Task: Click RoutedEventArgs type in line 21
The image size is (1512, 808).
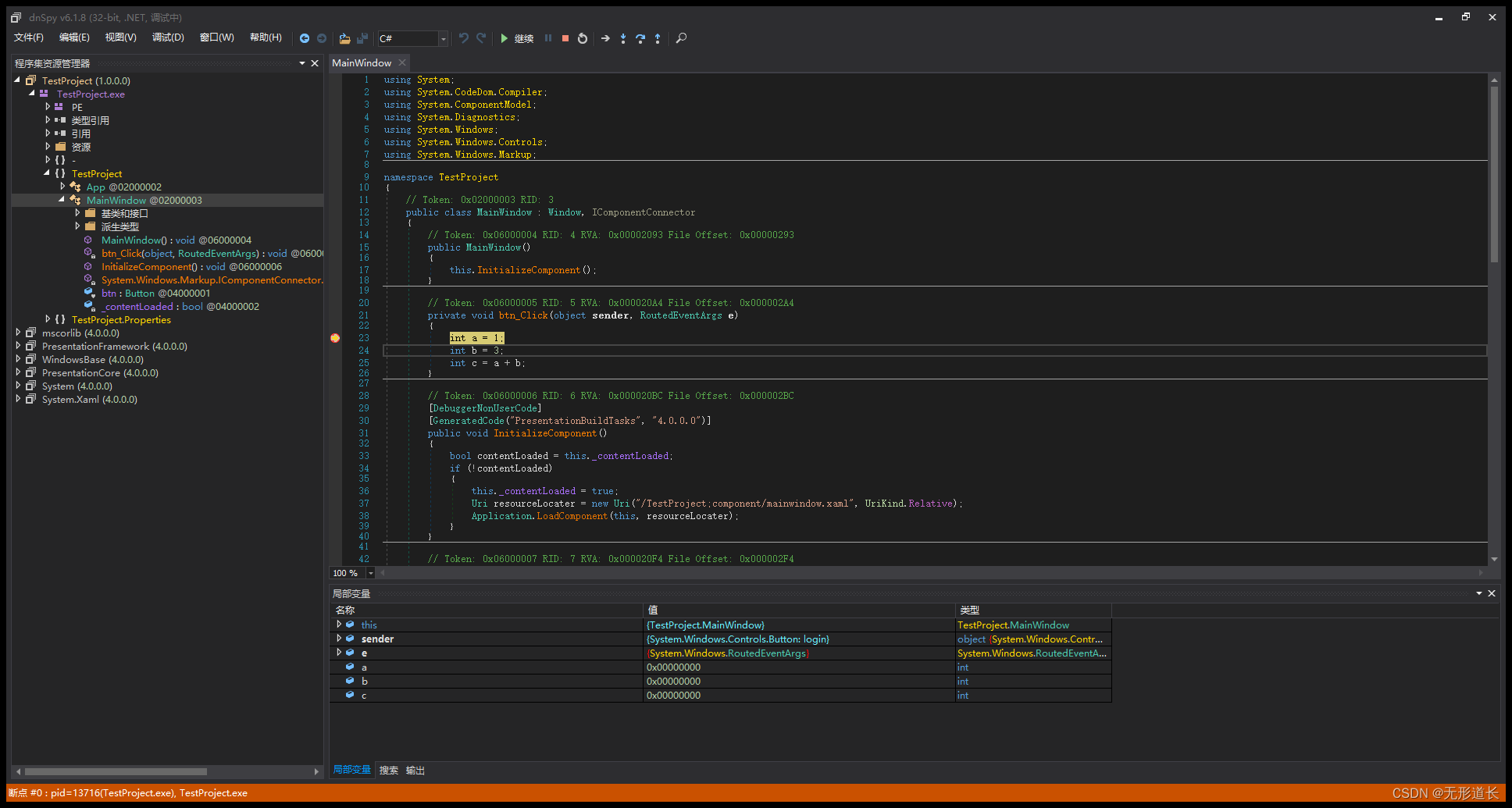Action: [681, 315]
